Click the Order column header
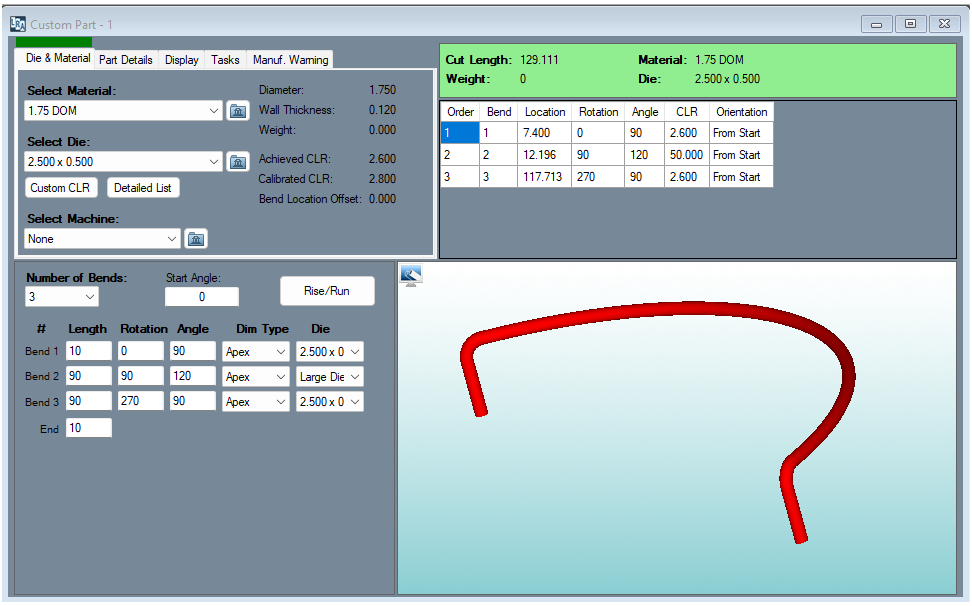The image size is (972, 606). coord(460,112)
